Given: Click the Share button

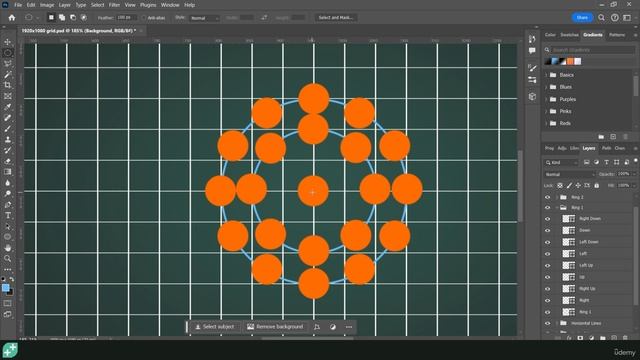Looking at the screenshot, I should pyautogui.click(x=582, y=18).
